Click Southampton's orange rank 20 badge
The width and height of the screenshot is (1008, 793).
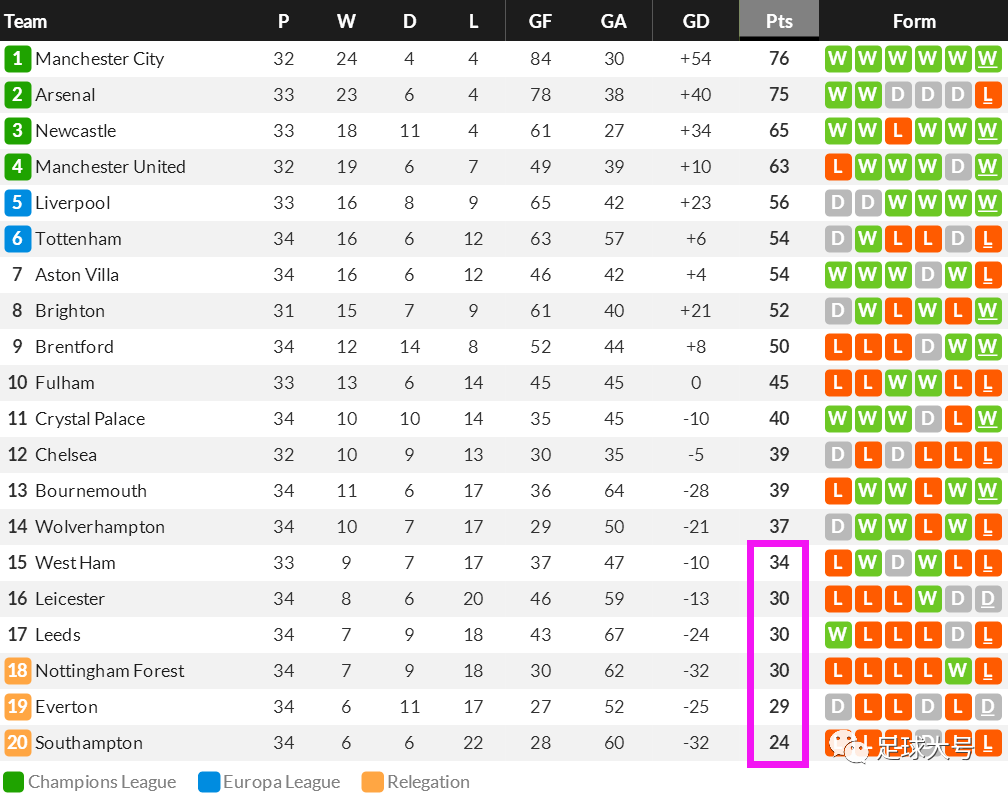click(17, 742)
